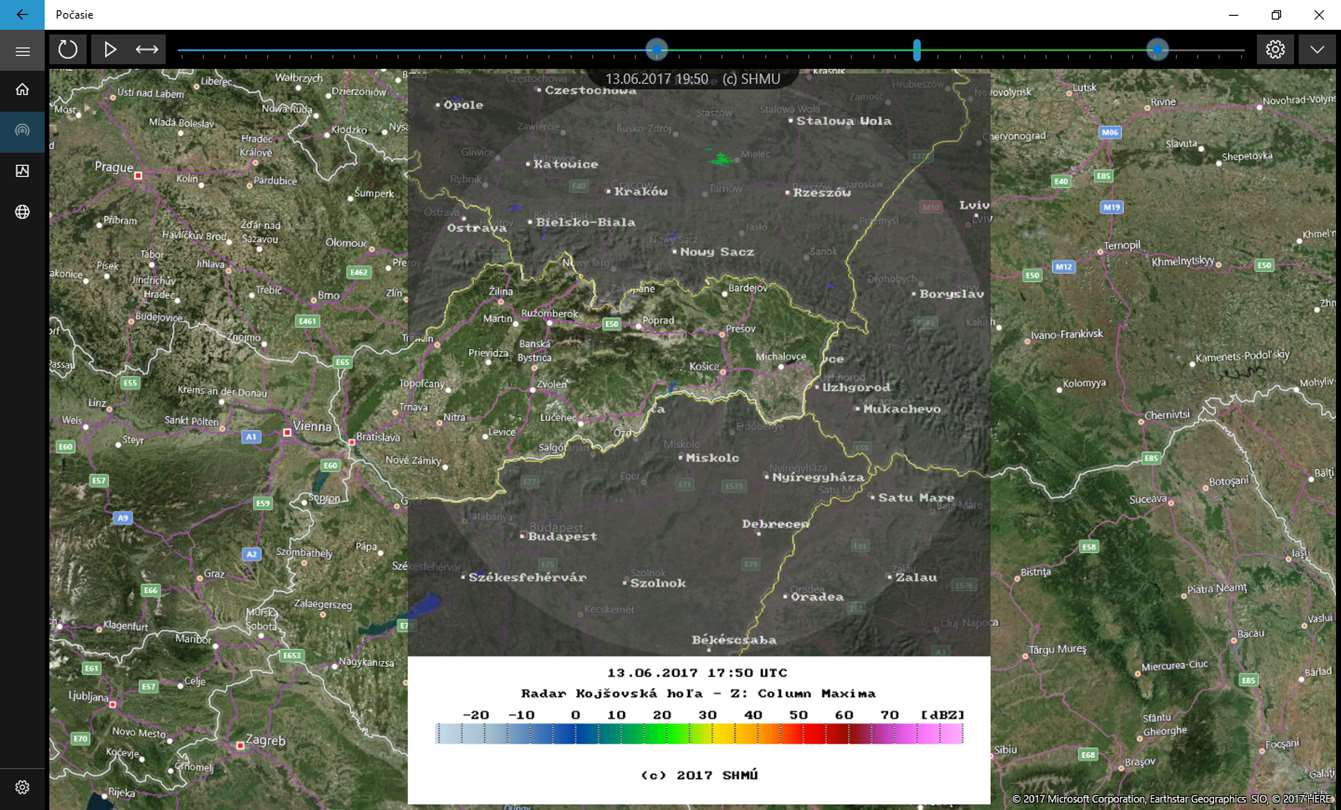Click the radar timestamp label 13.06.2017 19:50
1341x810 pixels.
click(x=657, y=78)
